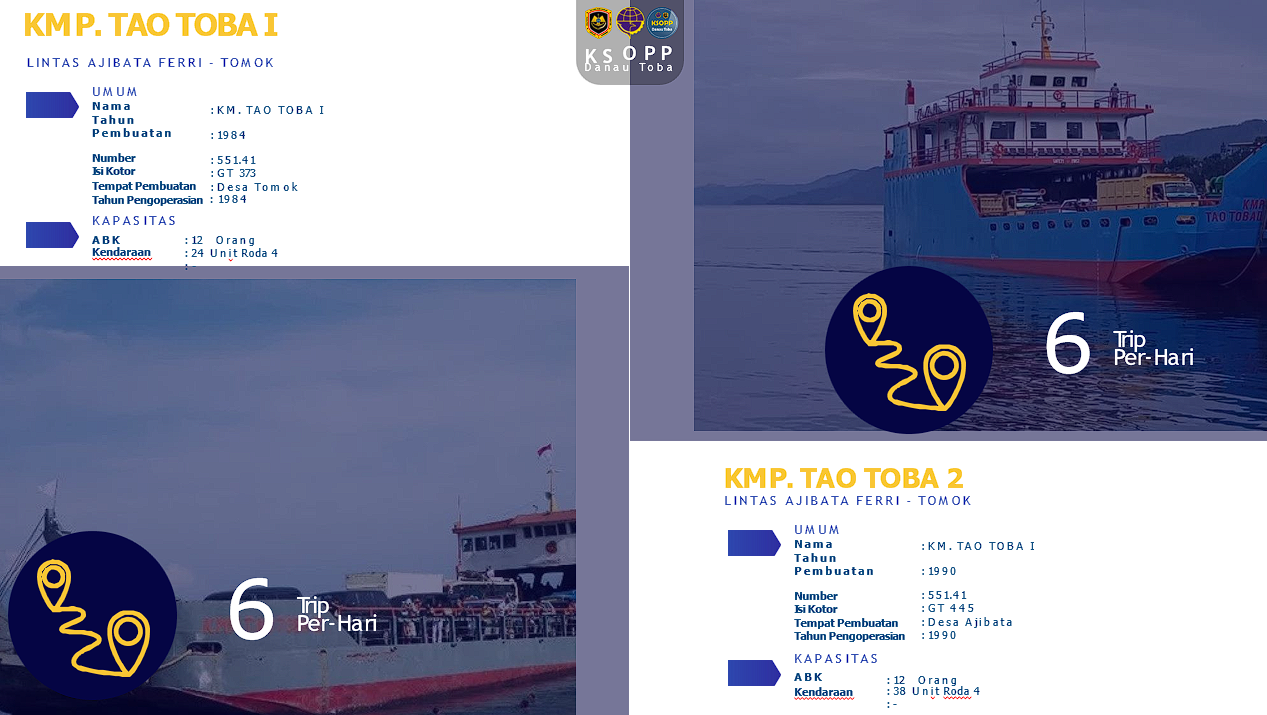Select the KMP. TAO TOBA 2 title
This screenshot has height=715, width=1267.
[843, 478]
